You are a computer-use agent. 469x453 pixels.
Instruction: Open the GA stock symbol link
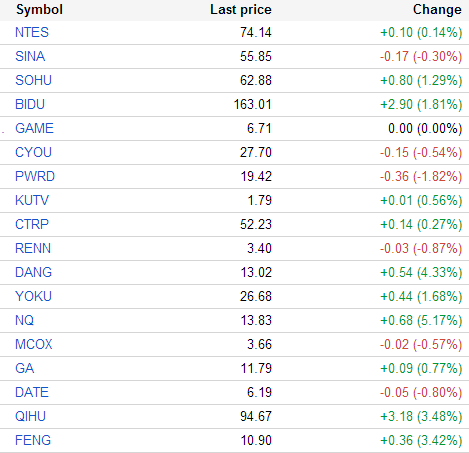click(x=24, y=368)
